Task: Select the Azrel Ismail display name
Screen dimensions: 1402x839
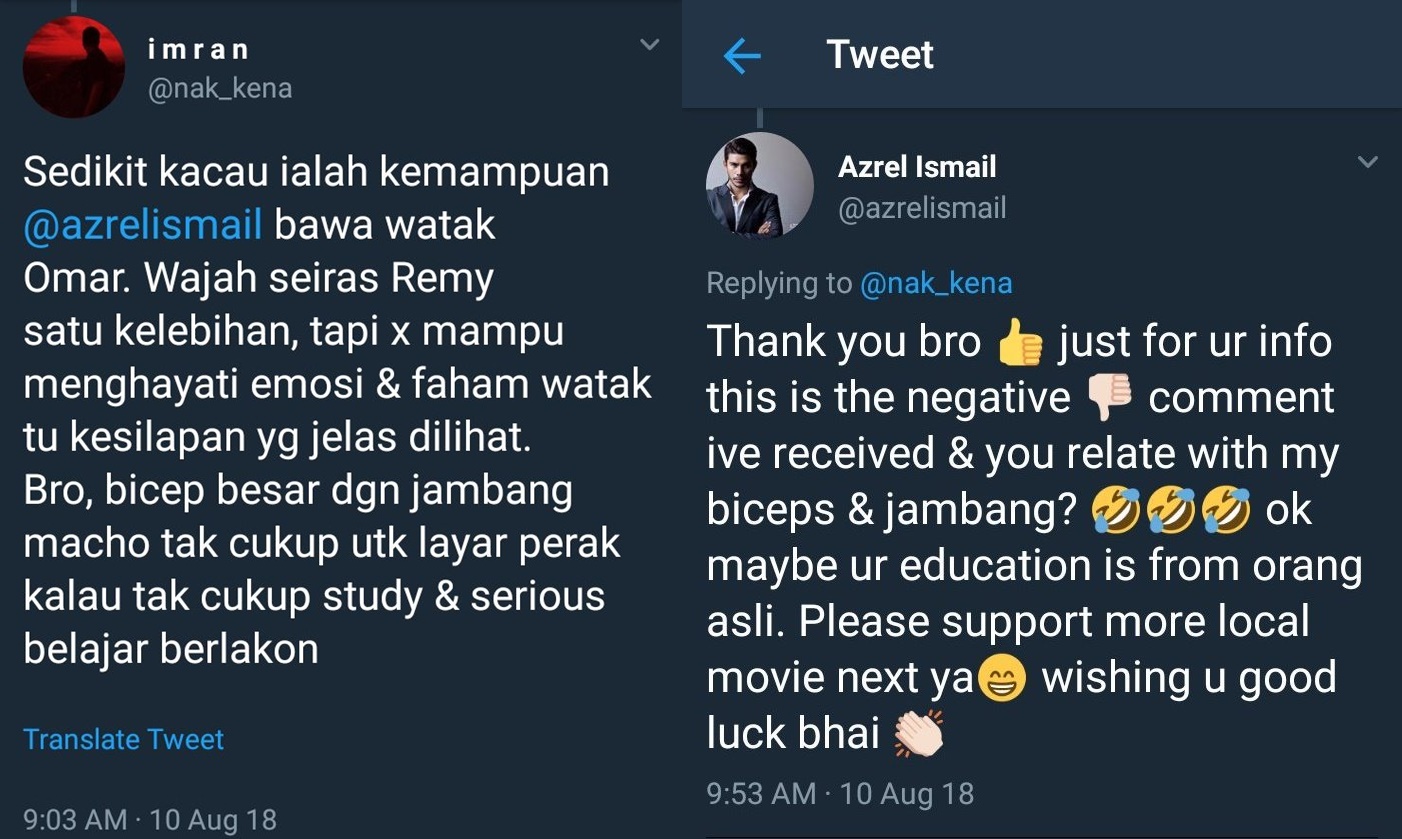Action: pyautogui.click(x=917, y=166)
